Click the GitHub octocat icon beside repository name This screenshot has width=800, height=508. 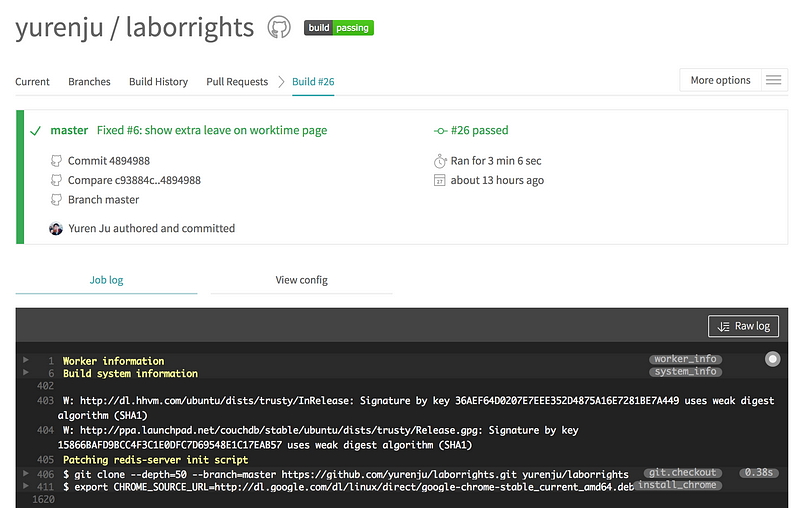click(279, 28)
